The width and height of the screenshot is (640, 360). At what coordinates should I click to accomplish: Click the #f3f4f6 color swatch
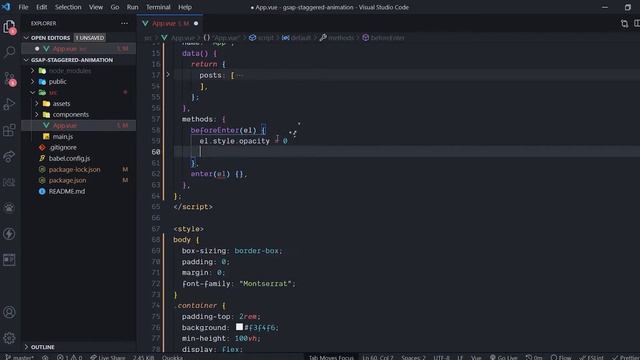[239, 327]
